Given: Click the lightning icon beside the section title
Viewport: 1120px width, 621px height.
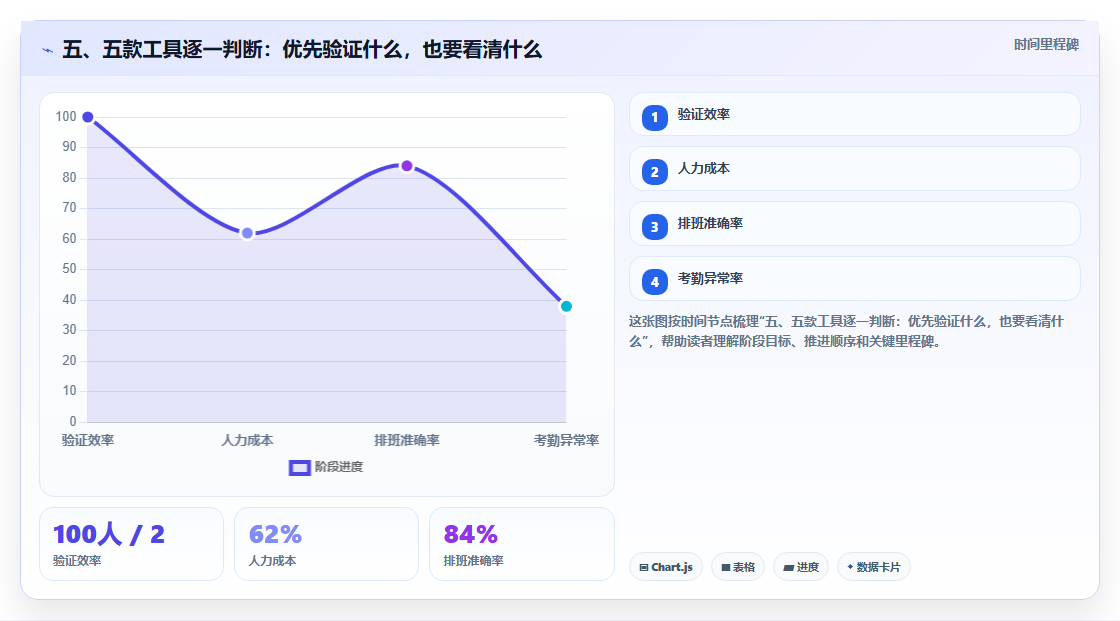Looking at the screenshot, I should pos(47,50).
